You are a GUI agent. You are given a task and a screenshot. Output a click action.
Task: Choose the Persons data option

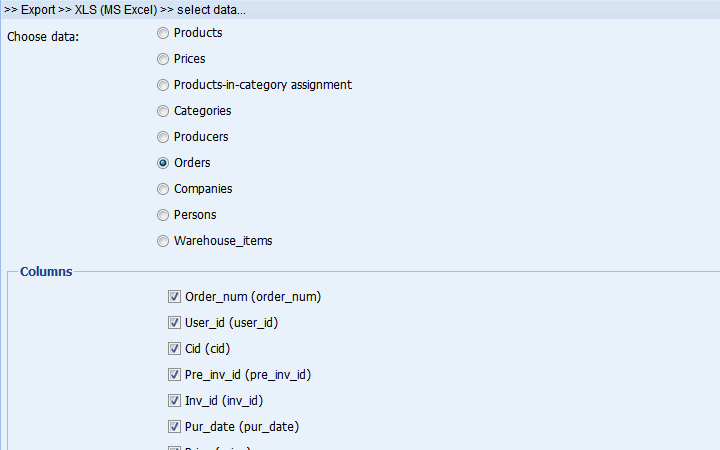[163, 215]
